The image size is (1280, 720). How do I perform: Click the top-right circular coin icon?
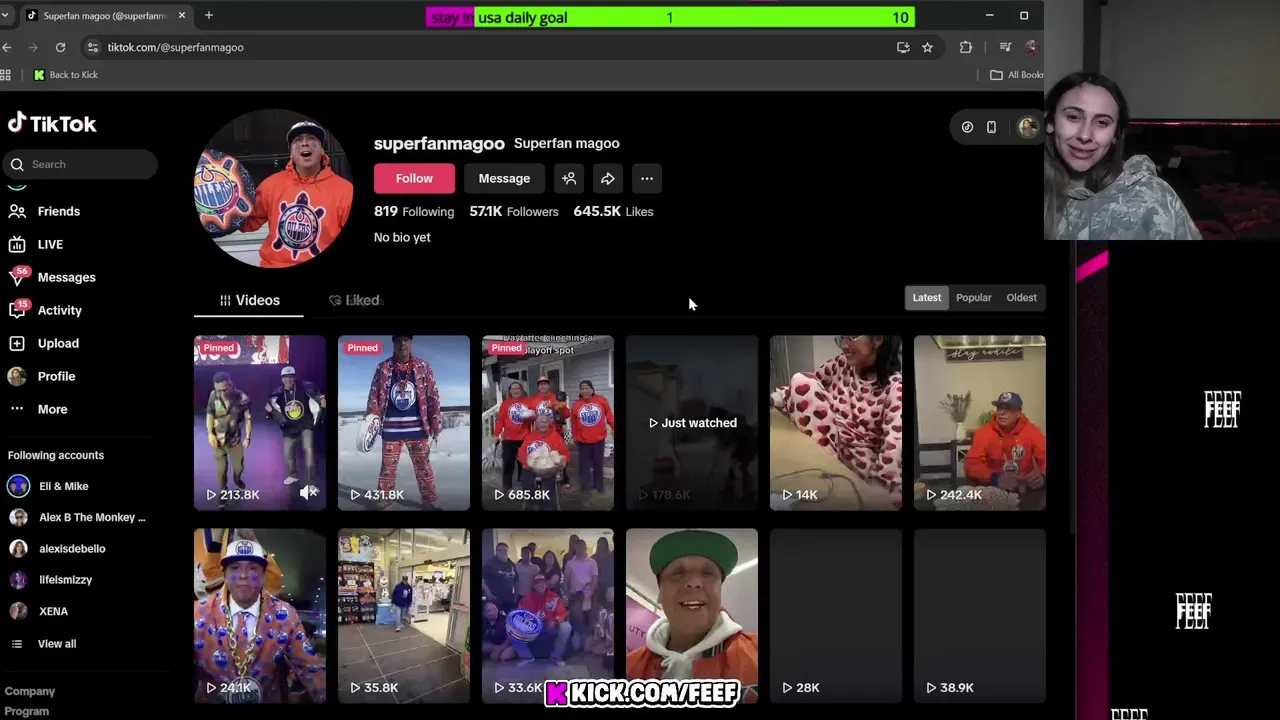pos(967,127)
